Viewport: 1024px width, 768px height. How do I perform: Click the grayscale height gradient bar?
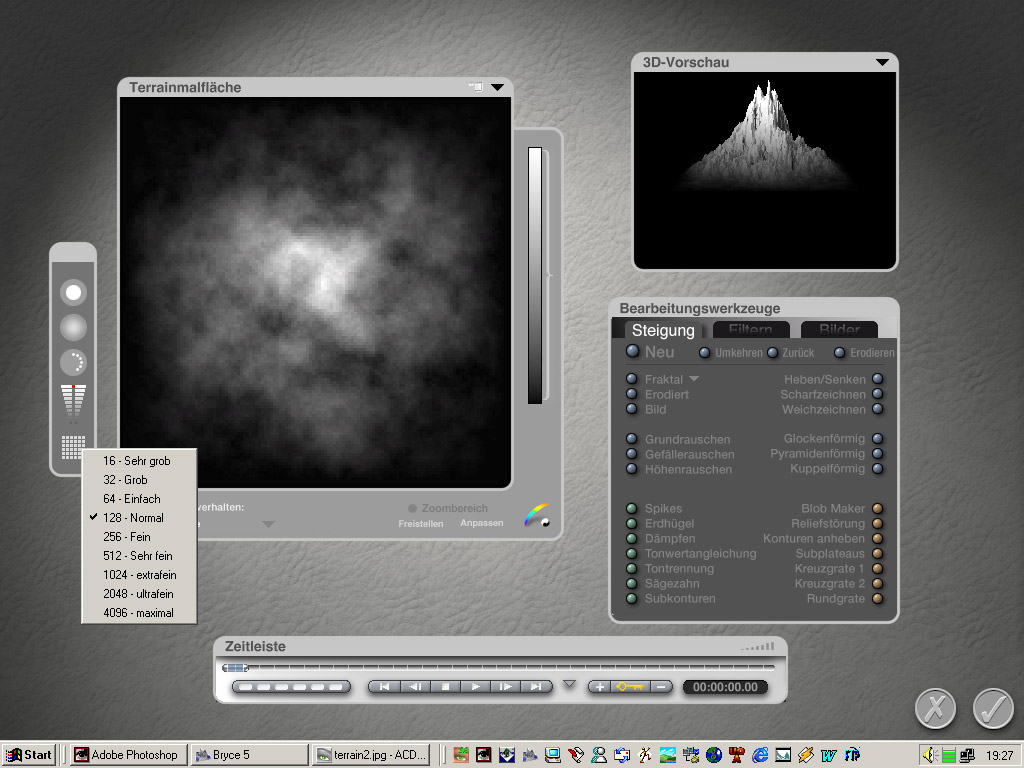[x=535, y=275]
